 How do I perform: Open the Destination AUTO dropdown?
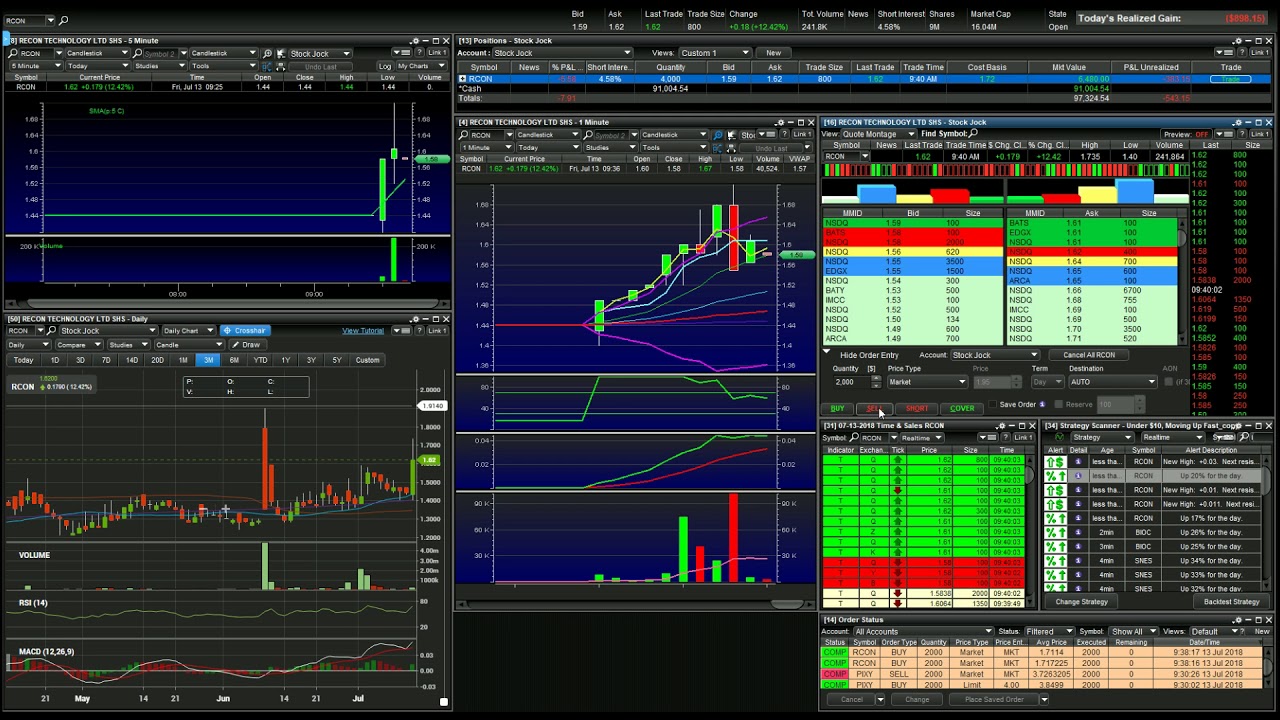point(1112,382)
